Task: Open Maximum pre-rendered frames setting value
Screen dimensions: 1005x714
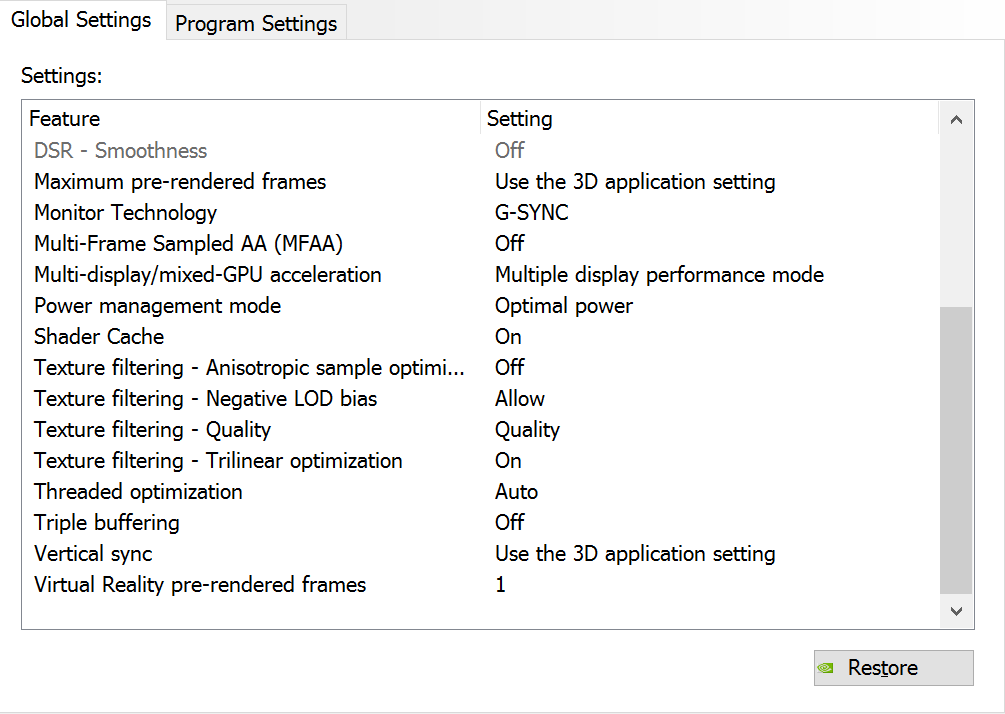Action: [x=635, y=182]
